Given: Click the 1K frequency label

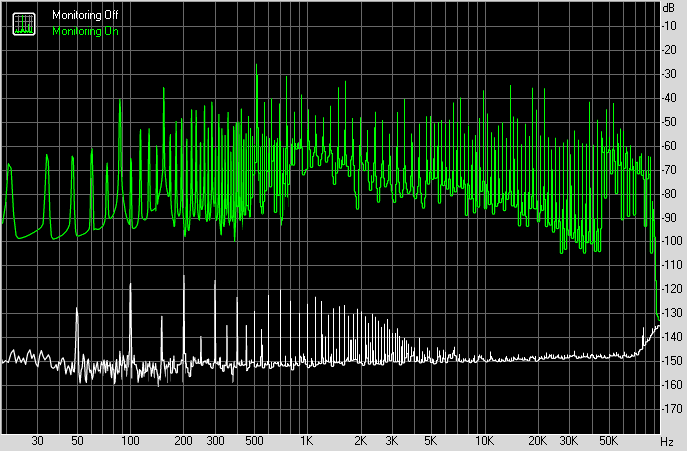Looking at the screenshot, I should click(x=307, y=440).
